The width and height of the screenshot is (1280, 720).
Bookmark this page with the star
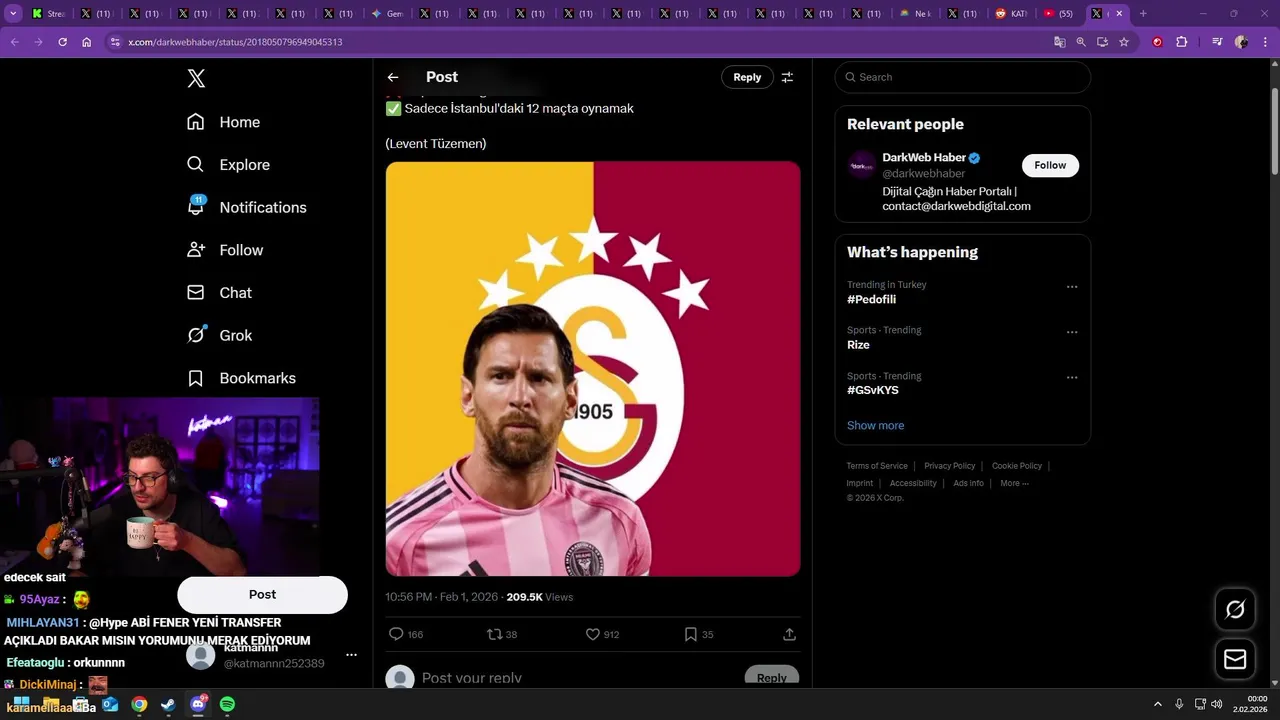pos(1124,42)
